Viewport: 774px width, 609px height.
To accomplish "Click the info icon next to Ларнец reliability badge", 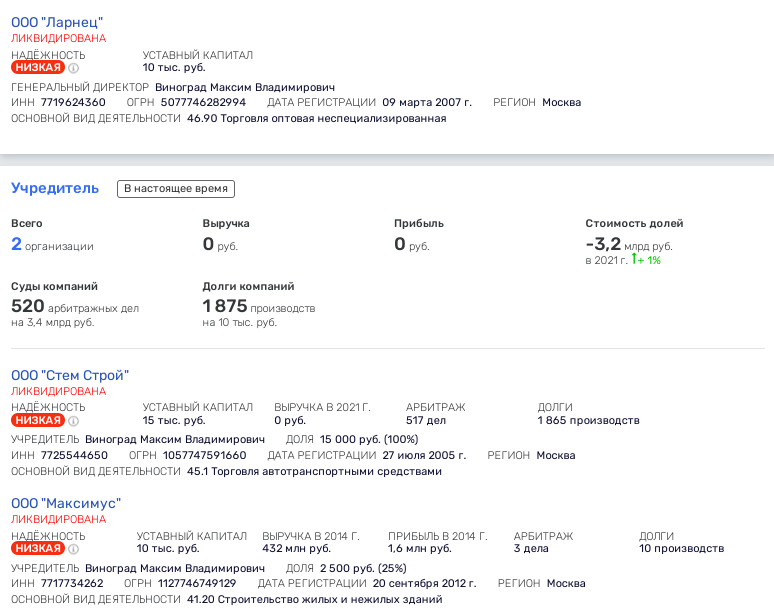I will pyautogui.click(x=74, y=68).
